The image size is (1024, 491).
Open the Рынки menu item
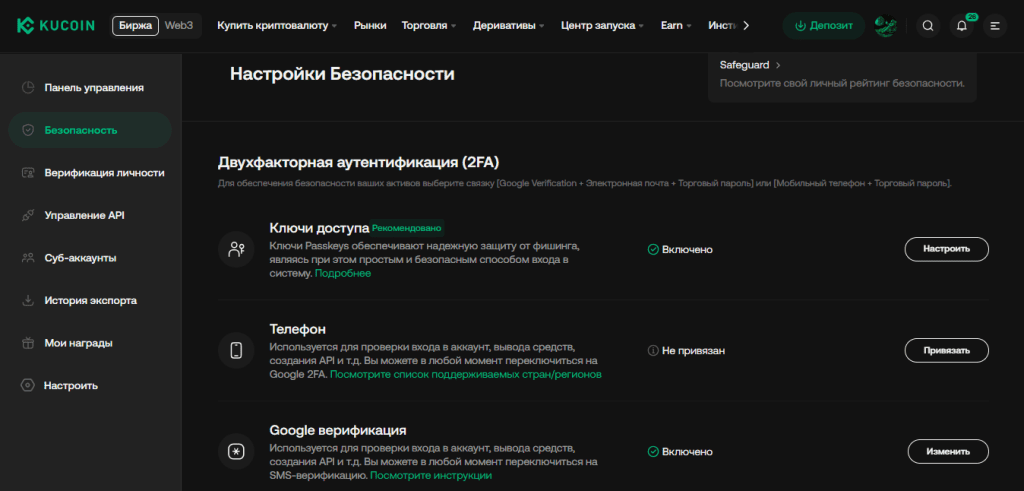(370, 25)
